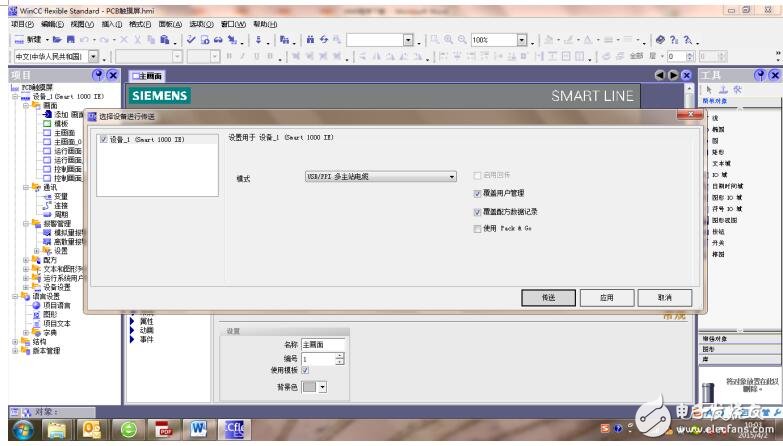Open the 模式 USB/PPI dropdown
Viewport: 783px width, 446px height.
tap(381, 176)
